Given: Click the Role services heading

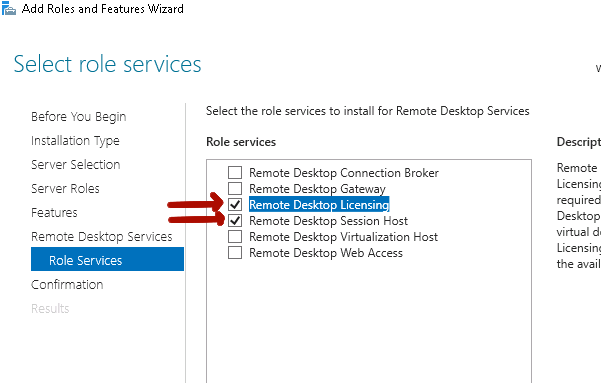Looking at the screenshot, I should coord(241,142).
